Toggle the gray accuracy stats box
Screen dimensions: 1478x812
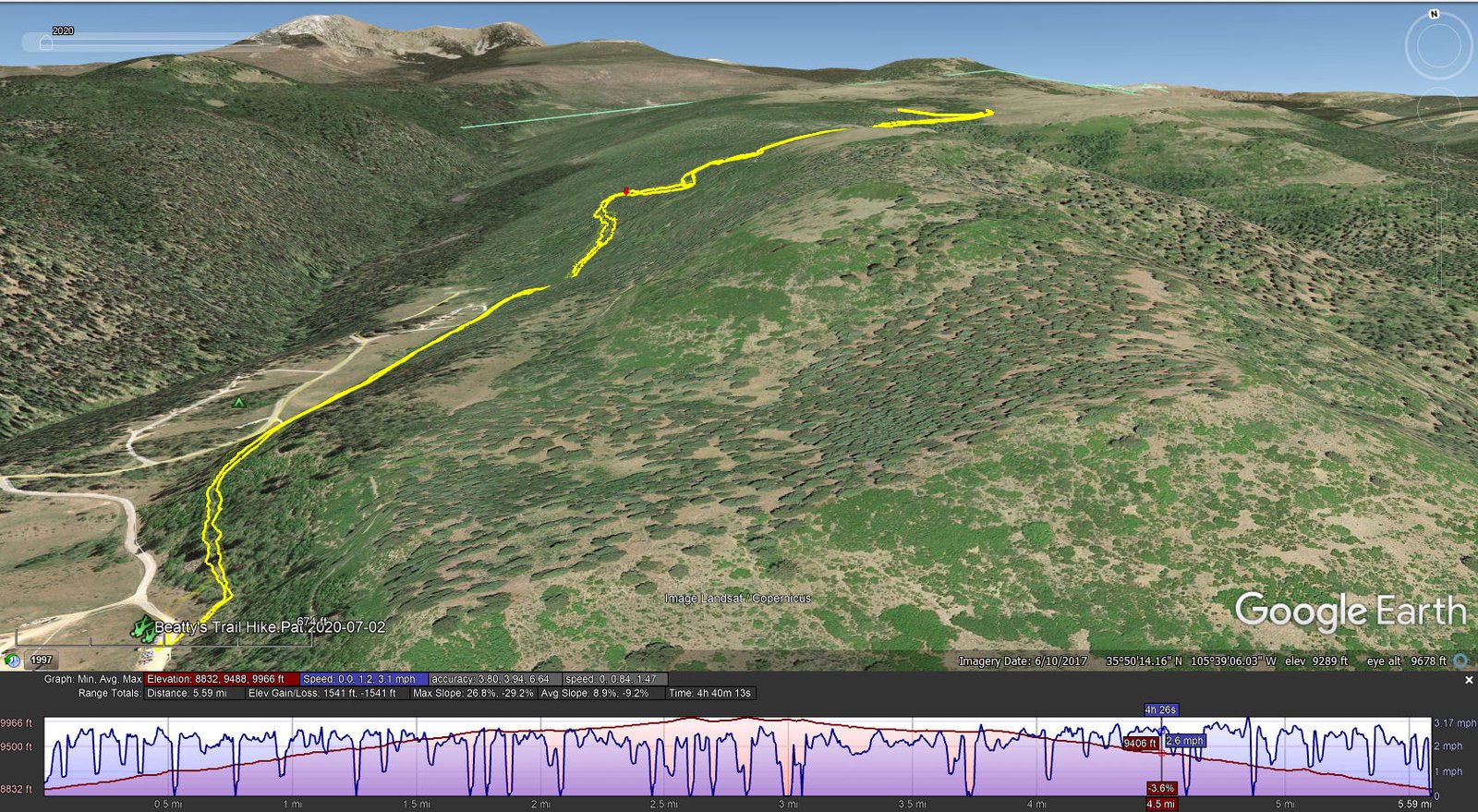point(495,679)
